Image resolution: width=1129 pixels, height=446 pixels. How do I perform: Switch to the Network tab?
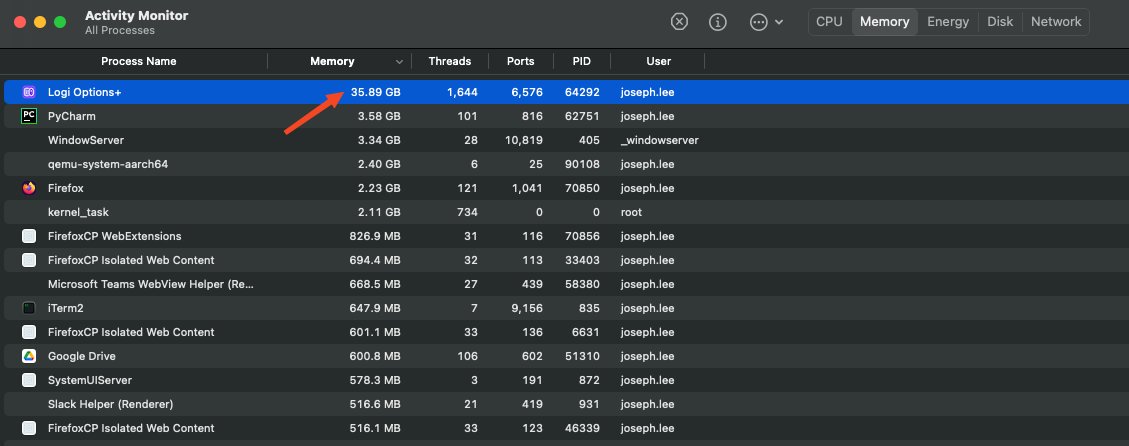click(1056, 22)
